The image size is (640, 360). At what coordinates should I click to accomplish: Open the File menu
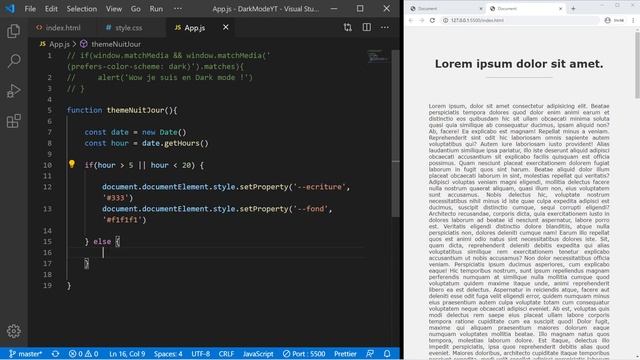click(x=30, y=9)
